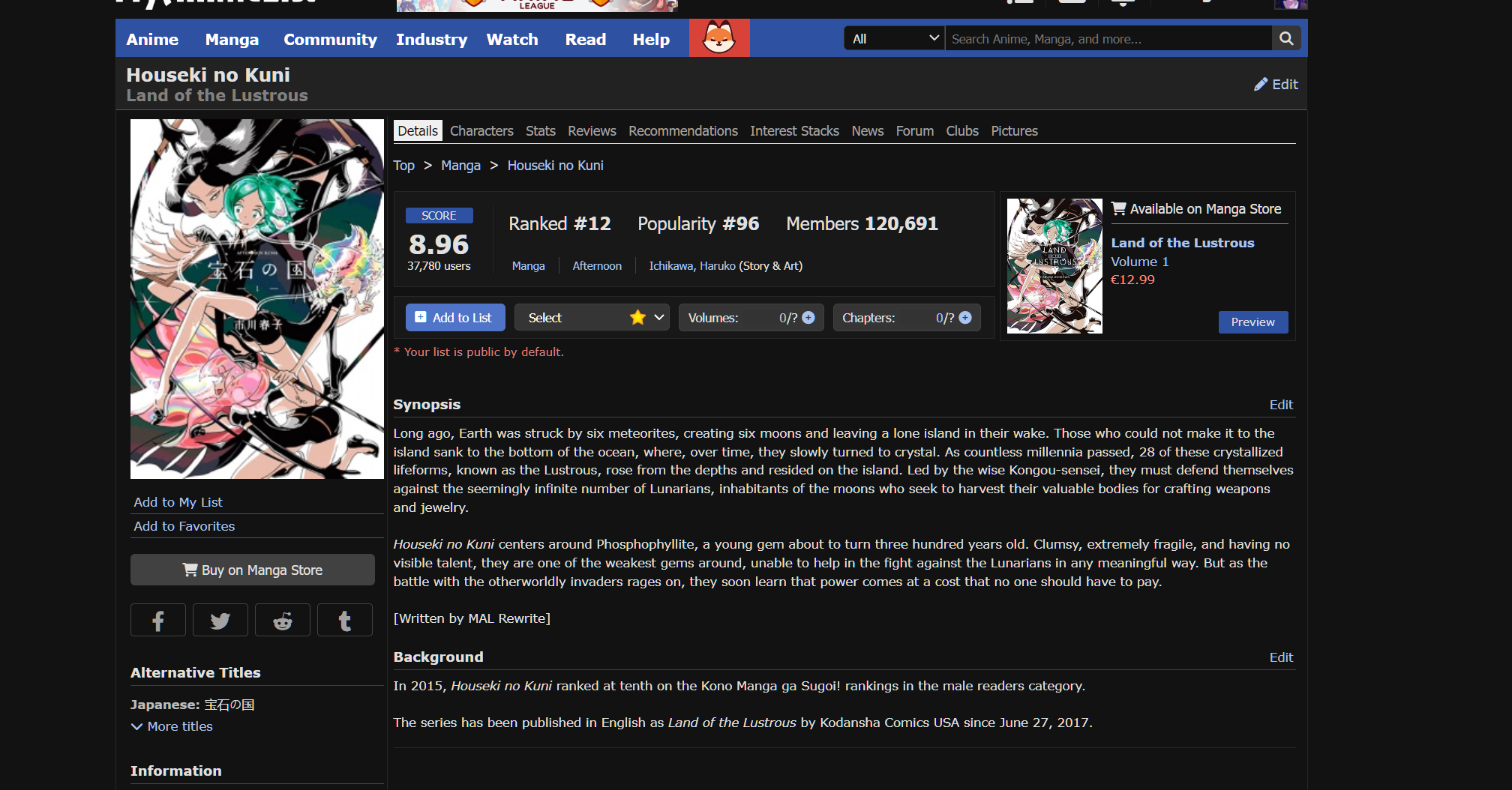Click Add to Favorites link

(184, 526)
